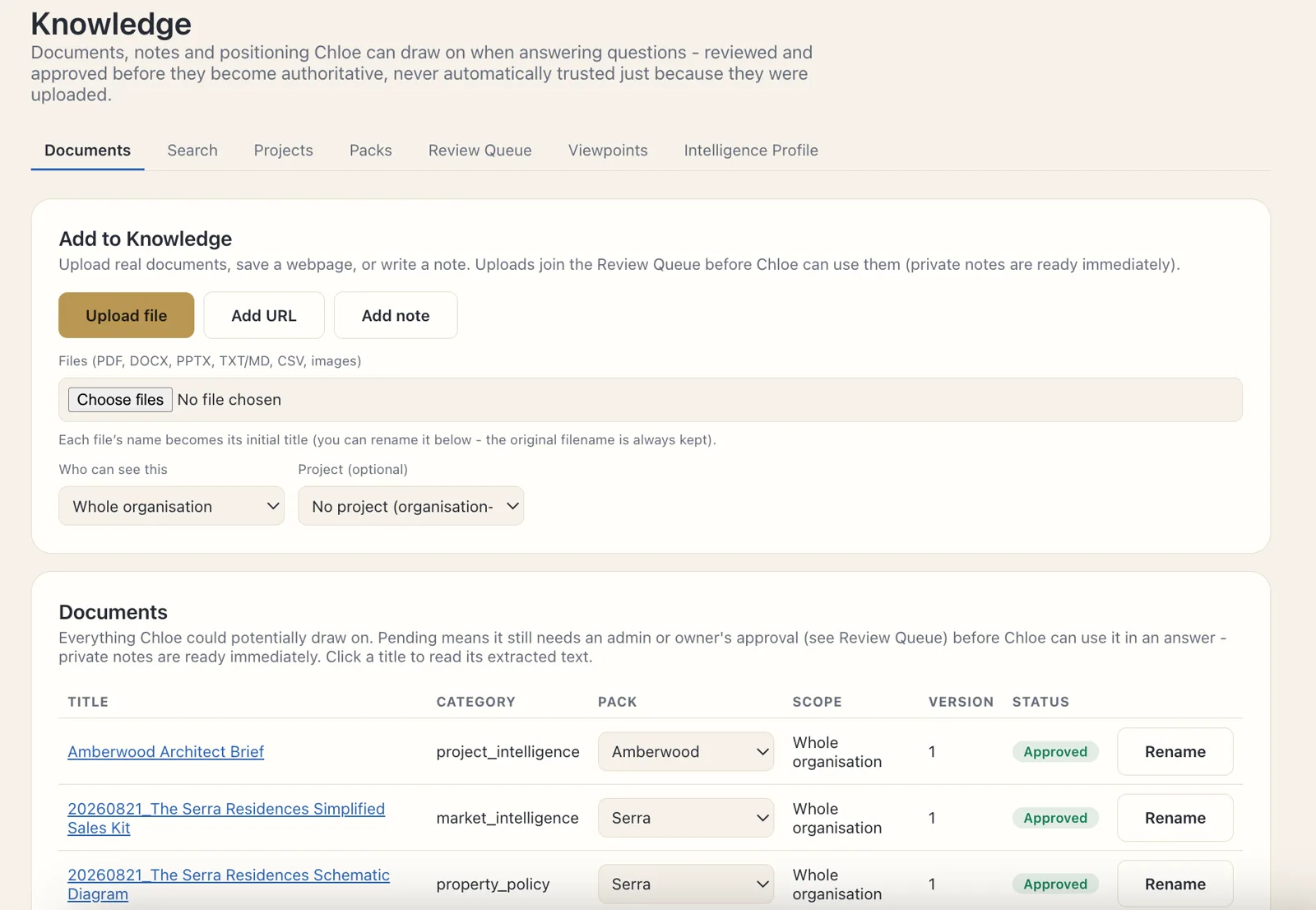Click Approved badge in Schematic Diagram row
1316x910 pixels.
pos(1055,884)
